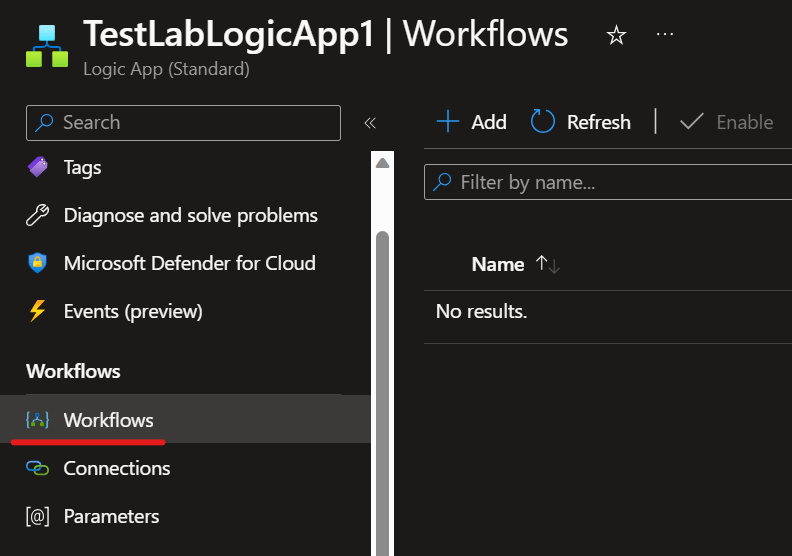Screen dimensions: 792x556
Task: Favorite the app with the star icon
Action: click(616, 36)
